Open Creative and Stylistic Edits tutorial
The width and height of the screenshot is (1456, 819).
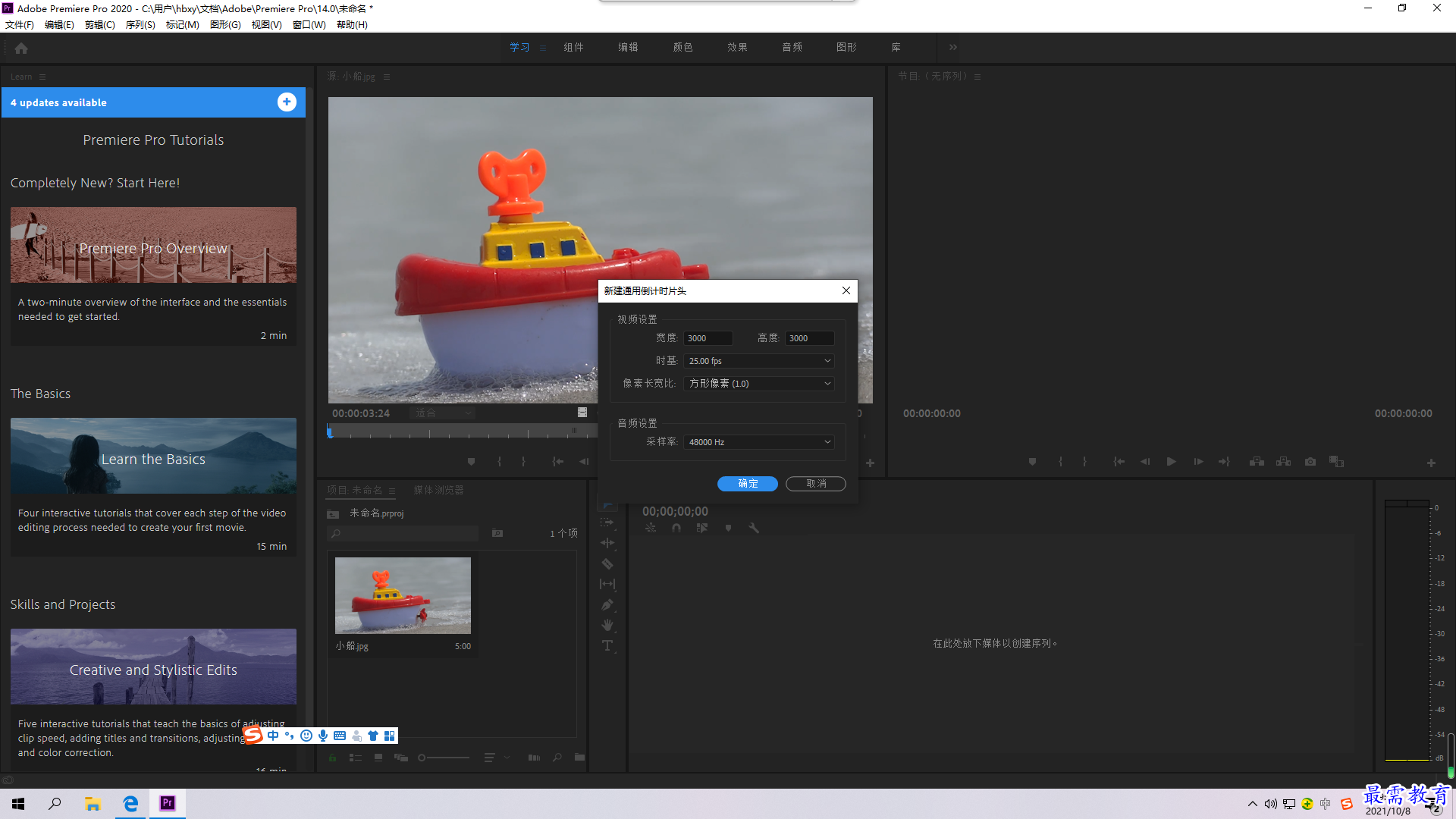153,667
